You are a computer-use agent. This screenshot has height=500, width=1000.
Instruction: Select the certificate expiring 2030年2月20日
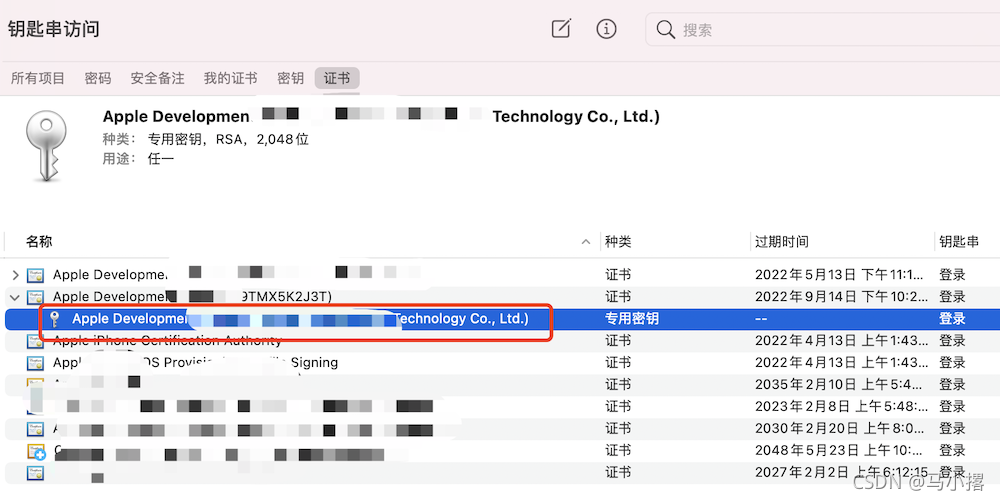coord(503,428)
